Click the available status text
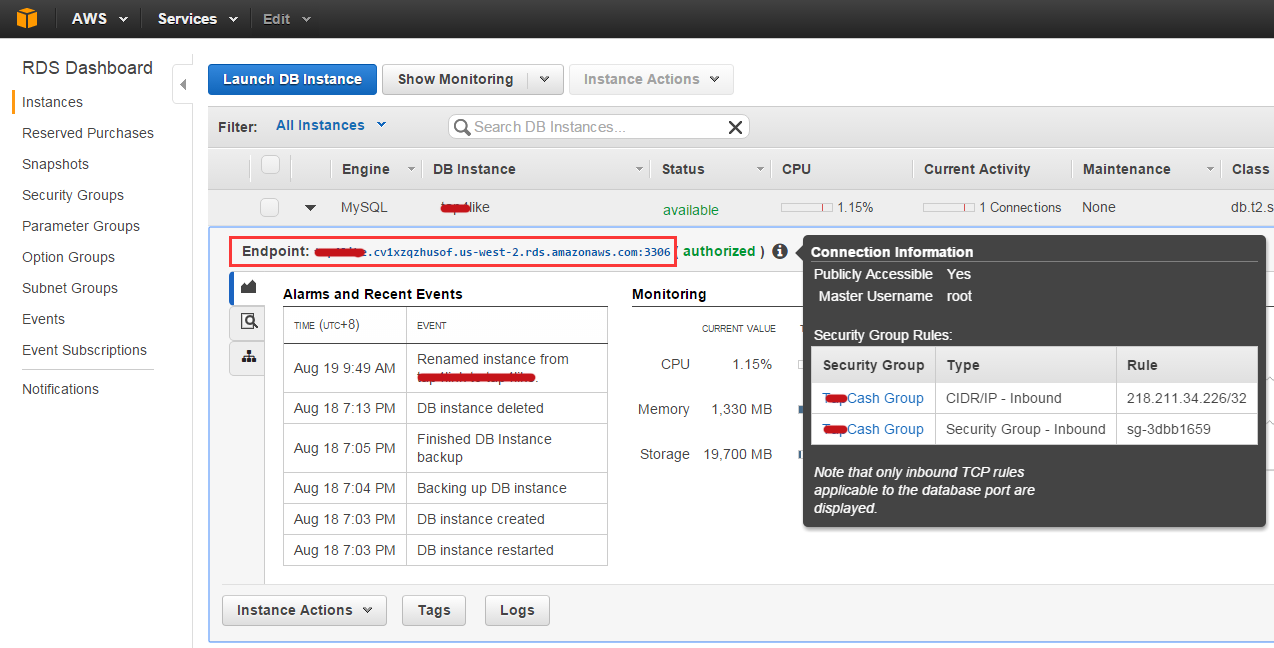The width and height of the screenshot is (1274, 648). click(690, 210)
